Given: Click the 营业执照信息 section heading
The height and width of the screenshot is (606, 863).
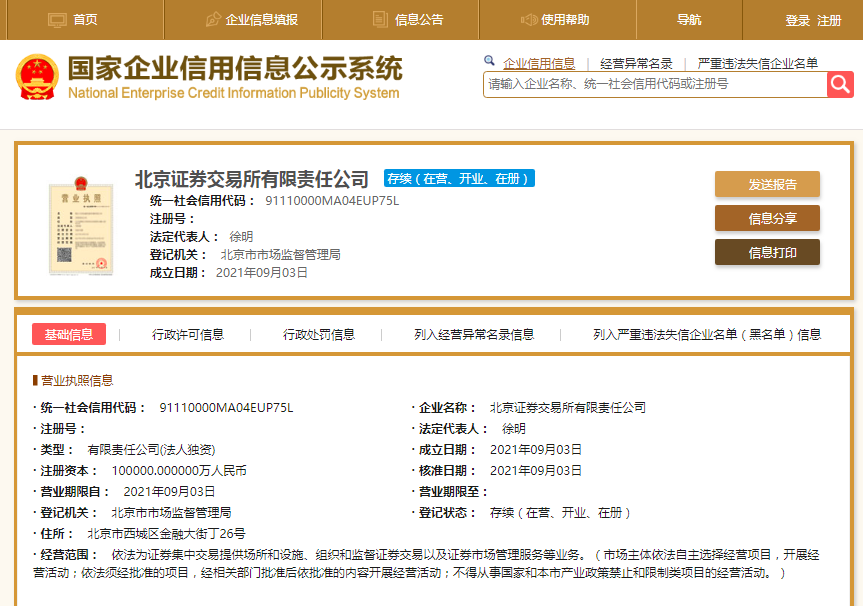Looking at the screenshot, I should tap(77, 380).
